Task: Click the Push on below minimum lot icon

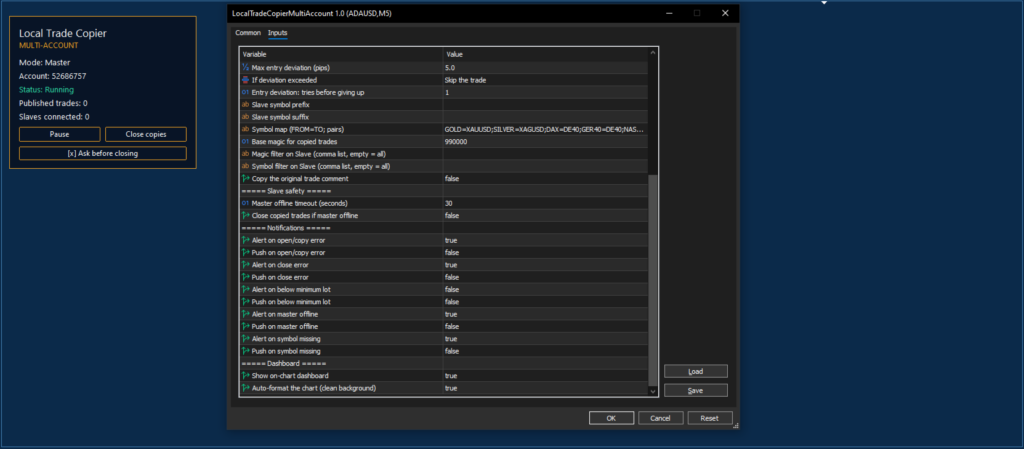Action: coord(246,302)
